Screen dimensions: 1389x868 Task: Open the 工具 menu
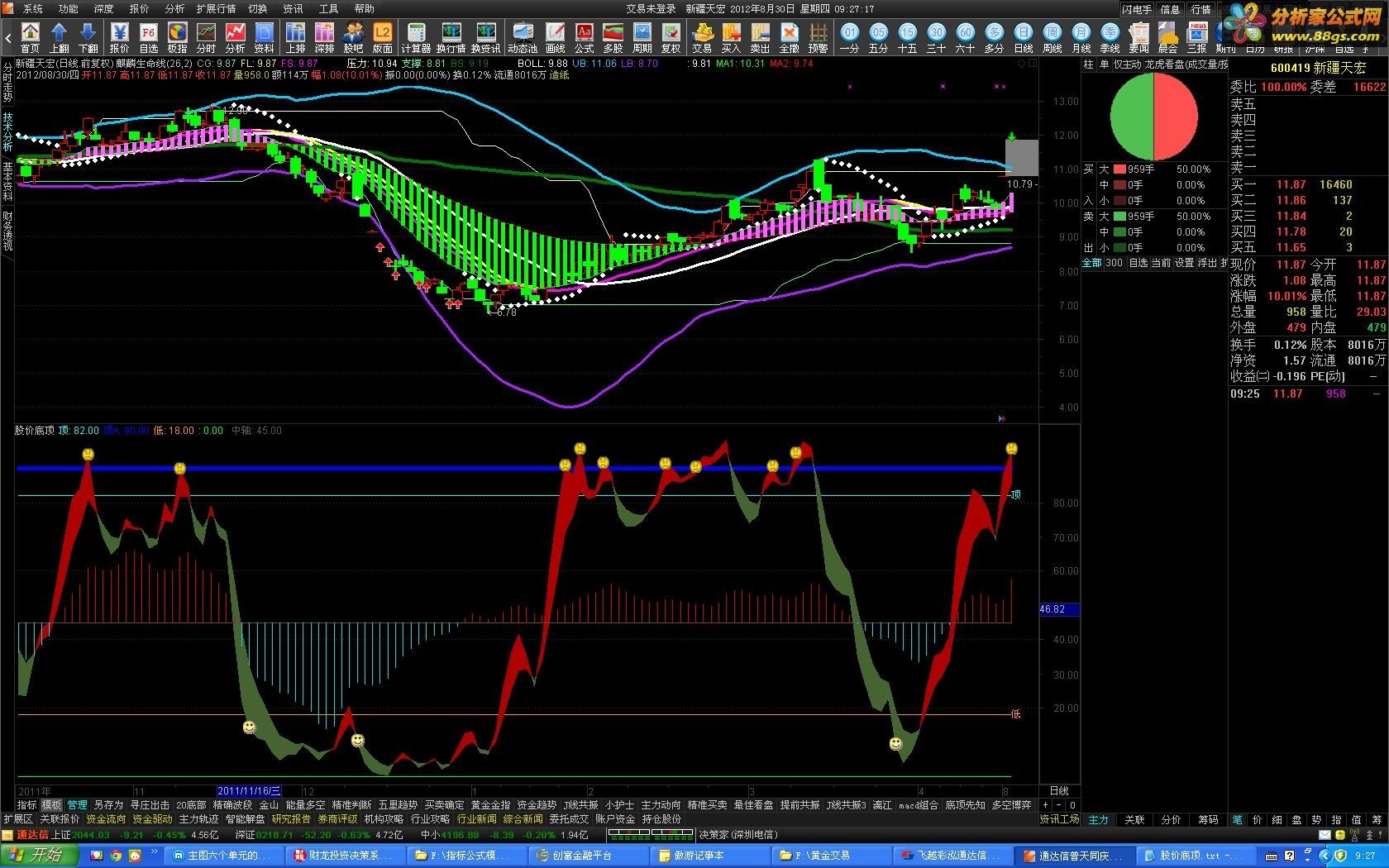pos(328,8)
